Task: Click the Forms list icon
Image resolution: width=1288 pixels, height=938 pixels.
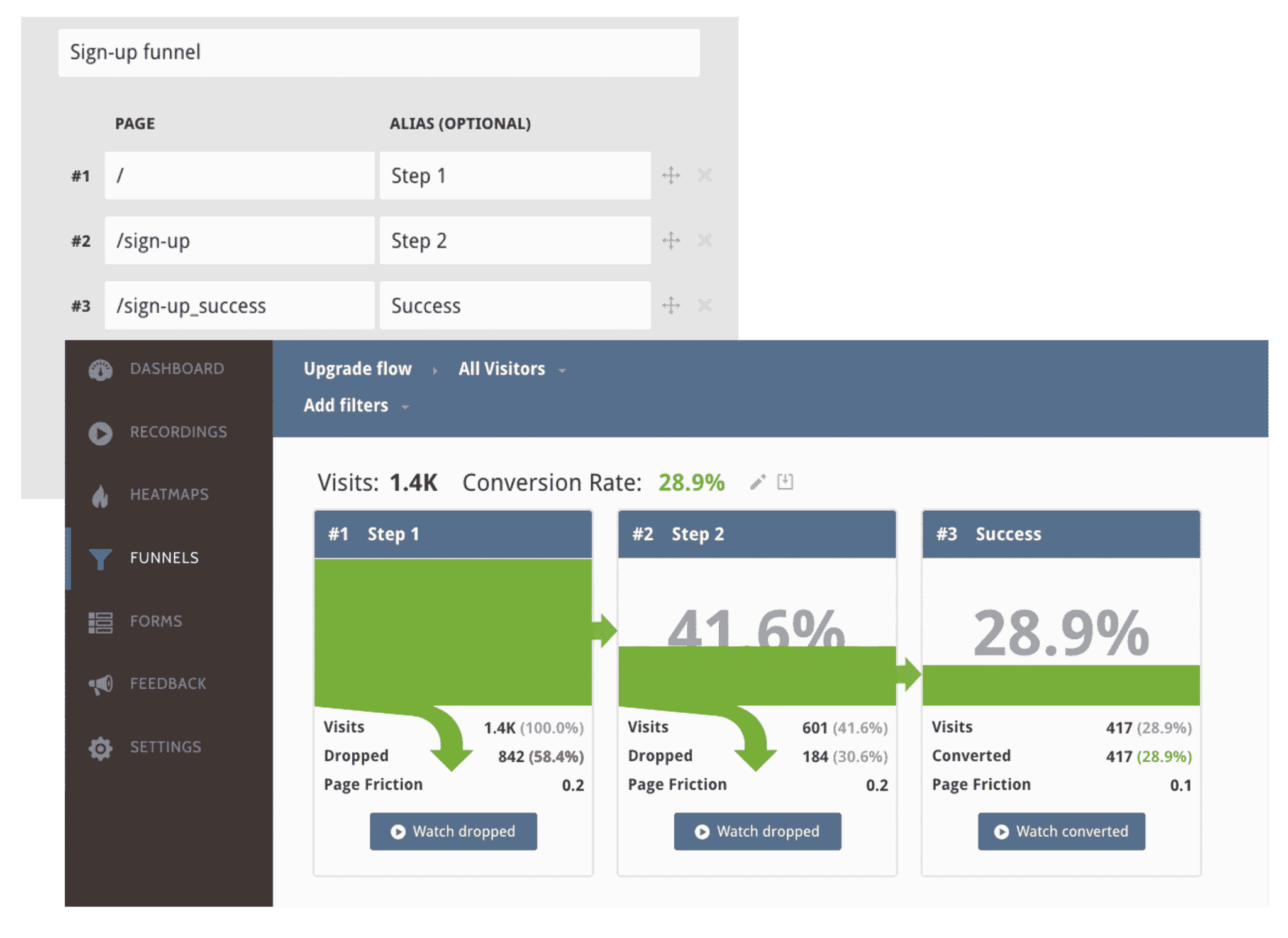Action: coord(100,622)
